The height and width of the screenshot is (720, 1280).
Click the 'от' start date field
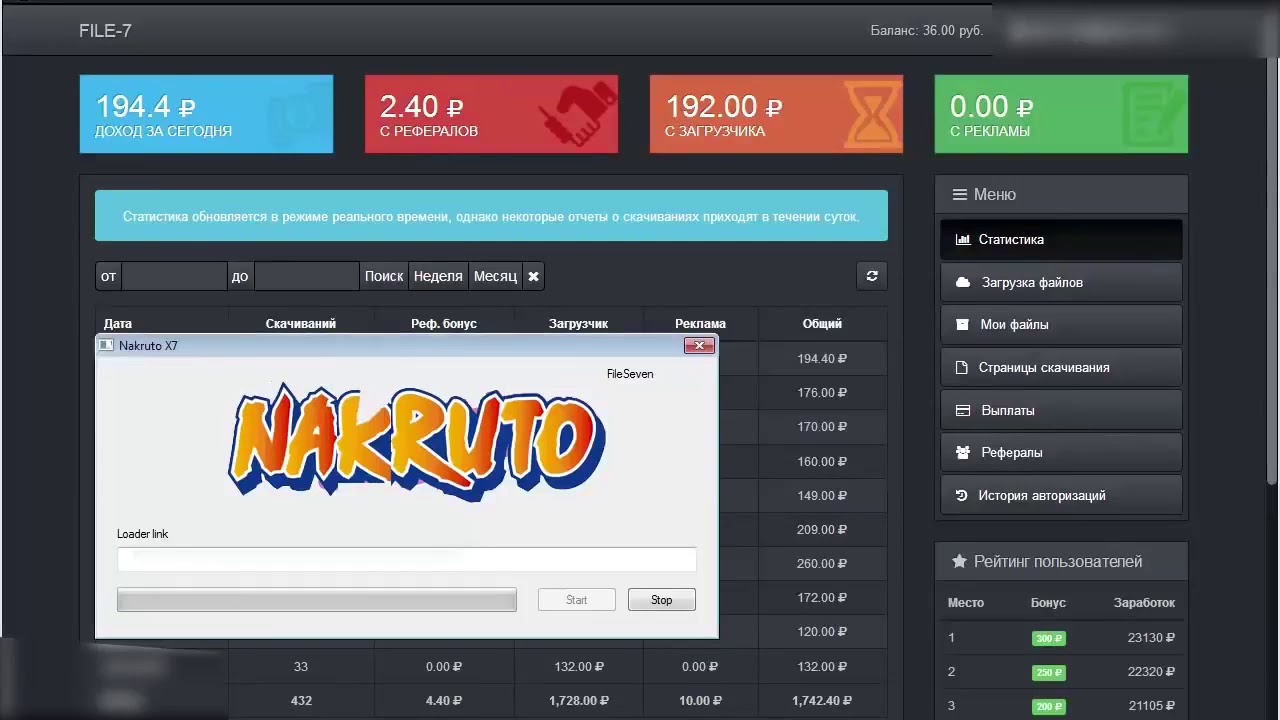click(x=174, y=276)
